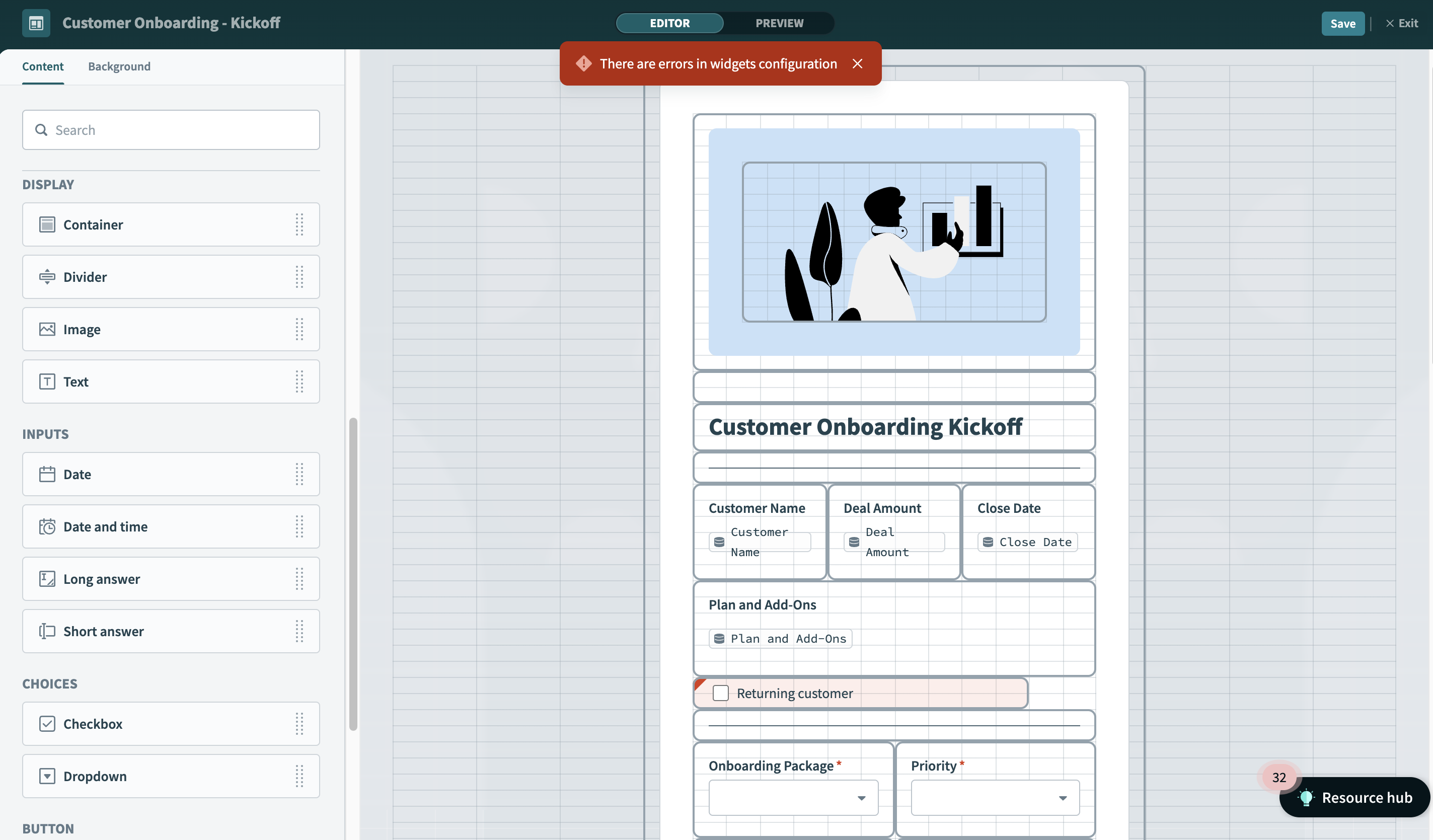Switch to EDITOR mode
The height and width of the screenshot is (840, 1433).
click(669, 23)
